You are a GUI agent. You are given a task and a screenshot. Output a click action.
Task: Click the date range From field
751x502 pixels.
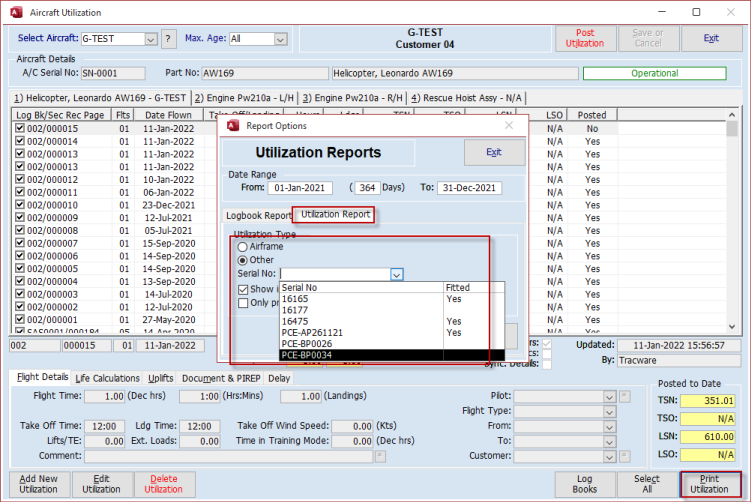coord(300,188)
